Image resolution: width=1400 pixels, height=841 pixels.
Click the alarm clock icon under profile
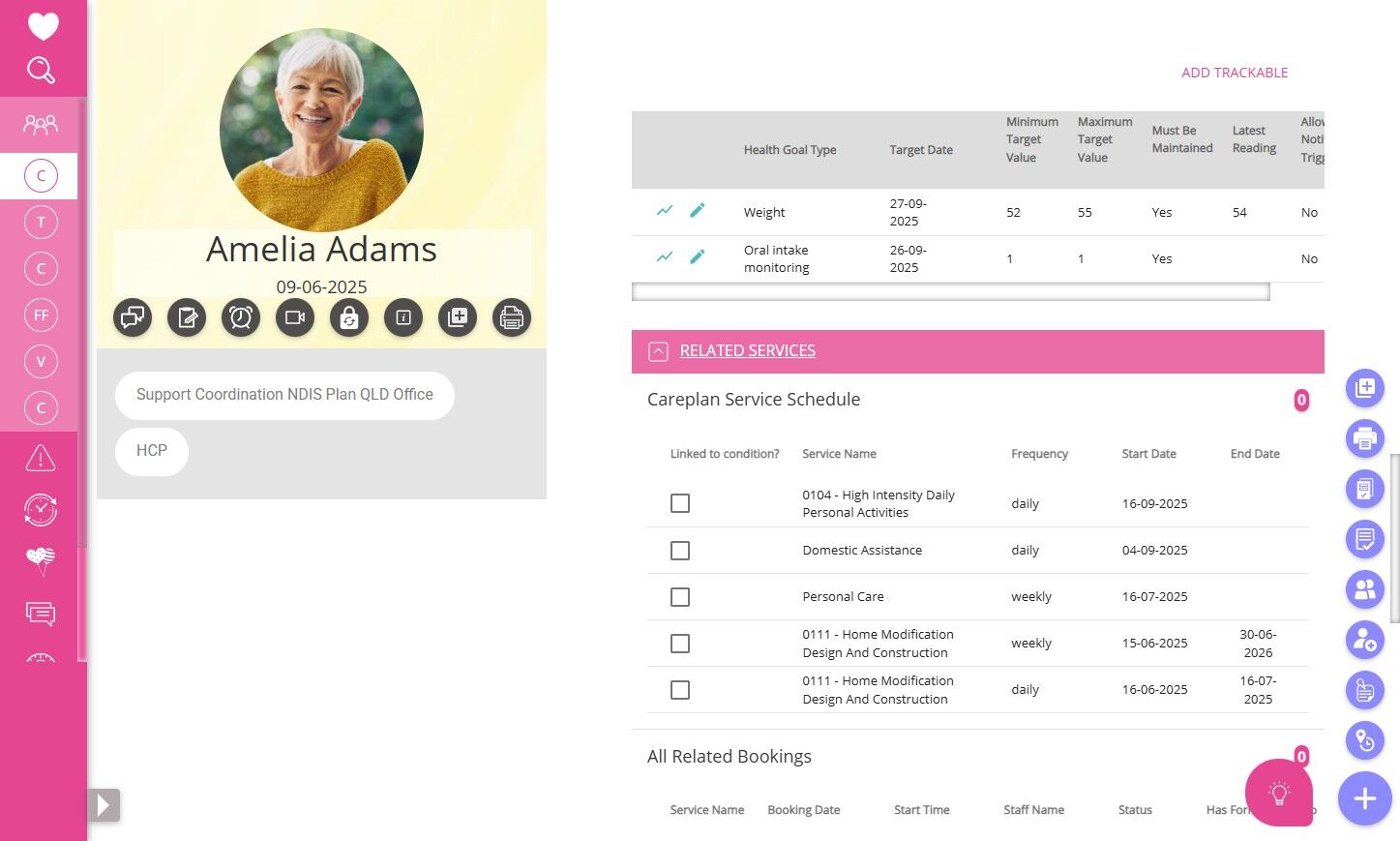coord(241,317)
